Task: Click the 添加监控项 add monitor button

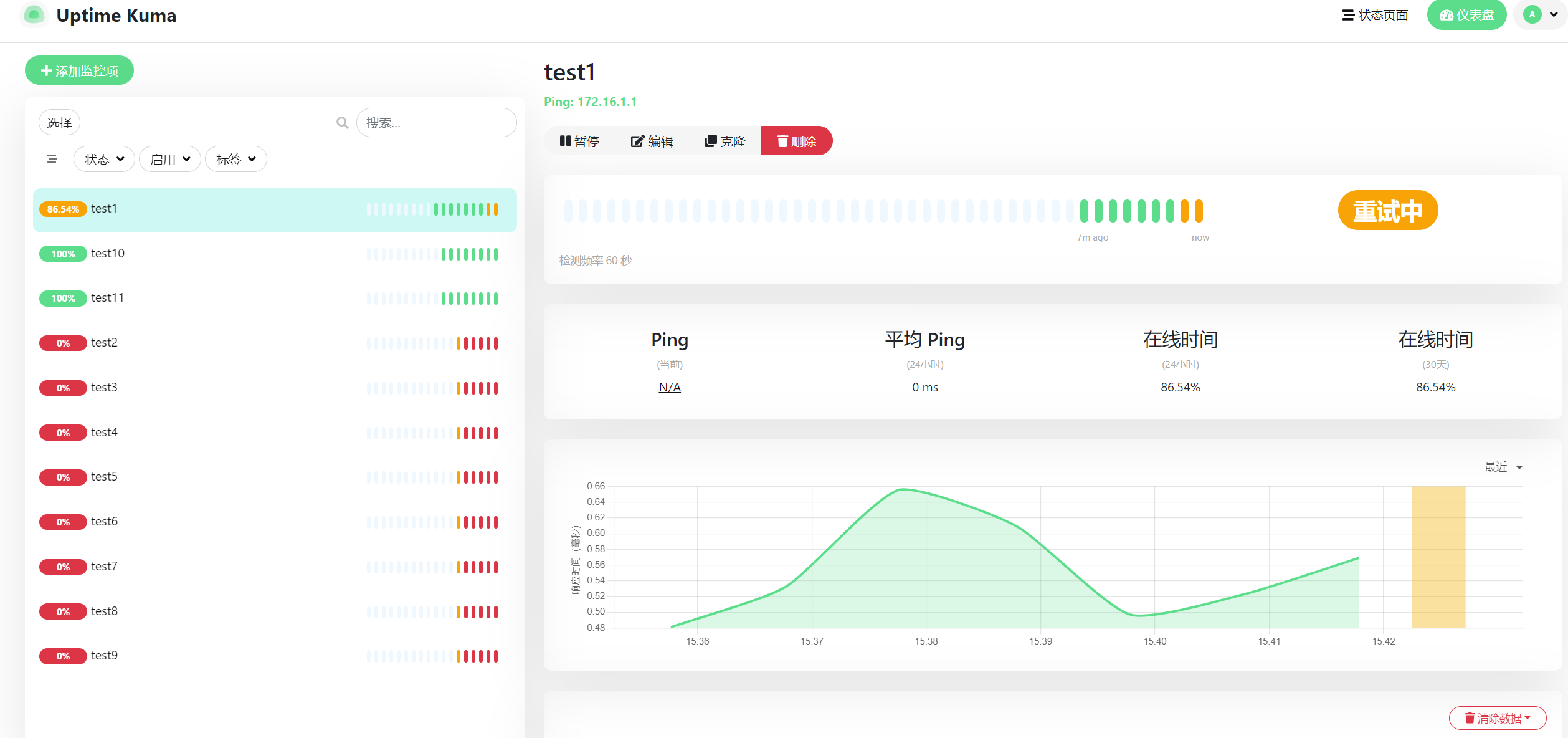Action: [x=79, y=70]
